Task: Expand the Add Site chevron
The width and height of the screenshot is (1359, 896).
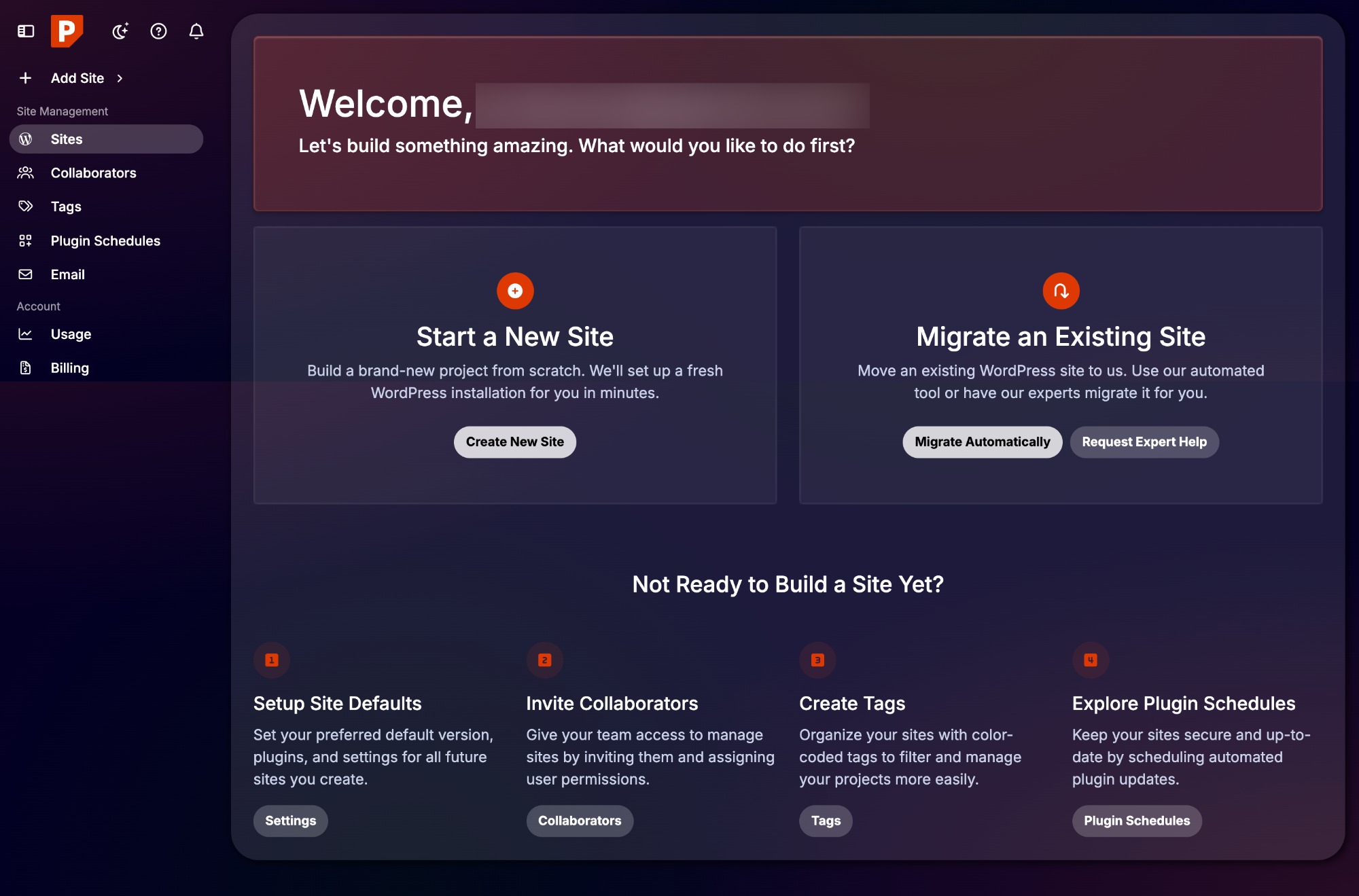Action: 121,77
